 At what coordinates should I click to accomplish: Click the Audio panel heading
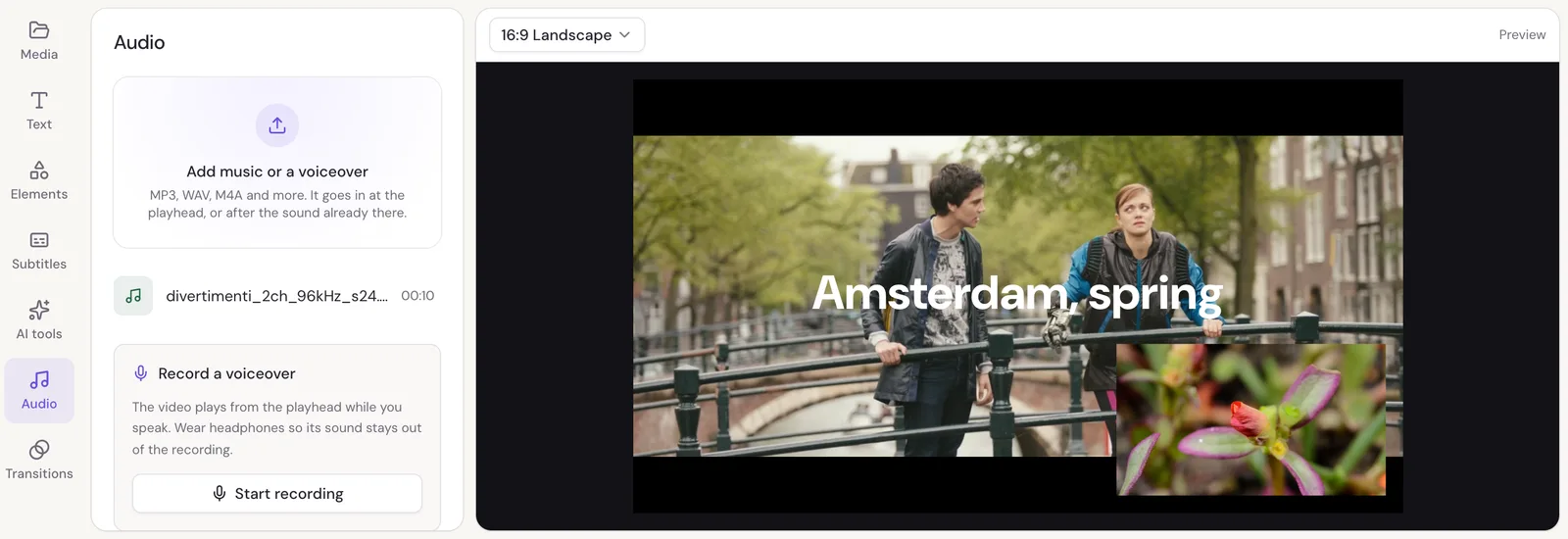click(x=139, y=42)
